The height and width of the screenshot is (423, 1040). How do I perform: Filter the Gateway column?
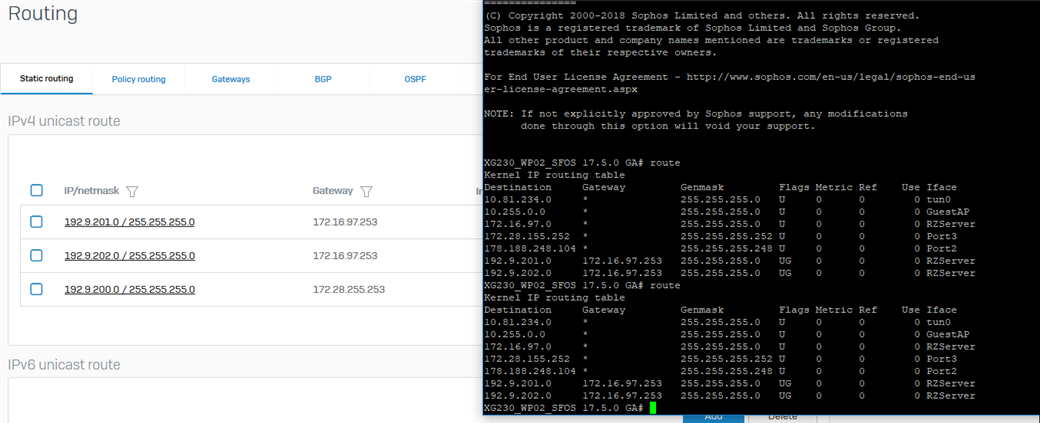365,192
